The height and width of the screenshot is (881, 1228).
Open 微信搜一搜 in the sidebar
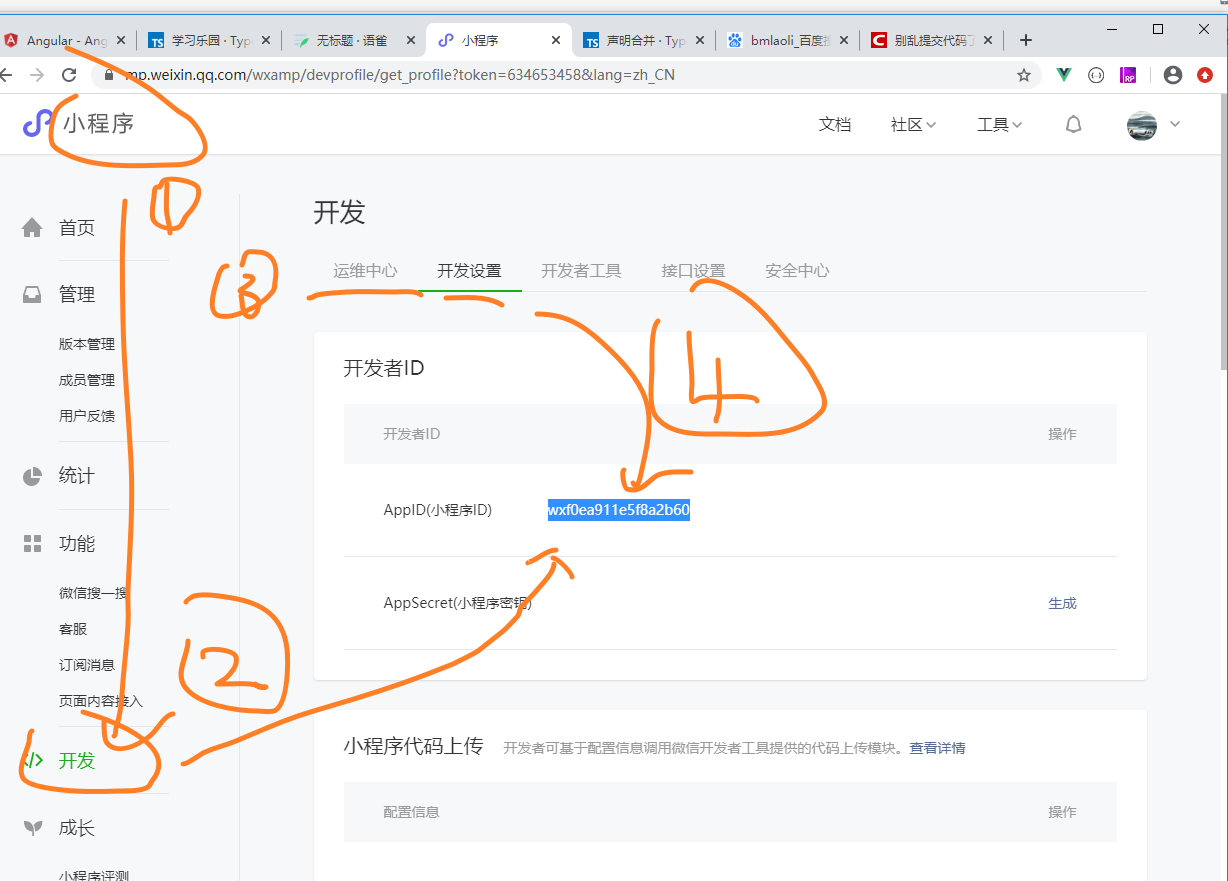tap(94, 593)
